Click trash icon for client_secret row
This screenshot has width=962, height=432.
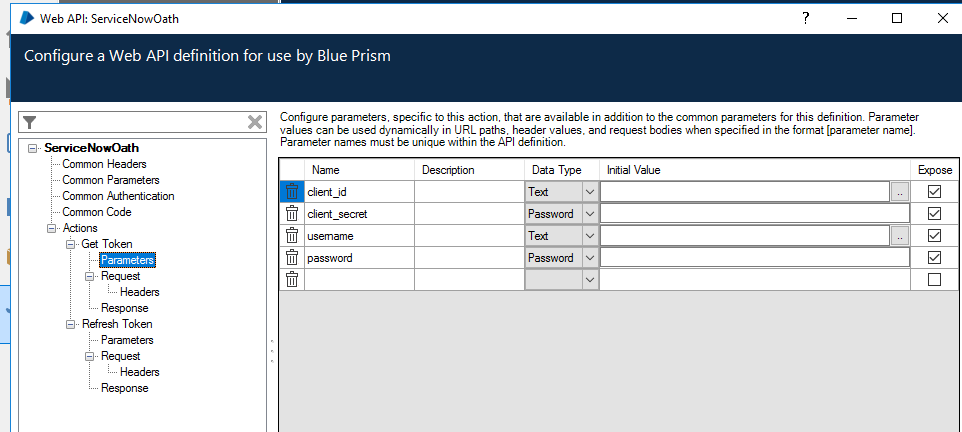point(291,213)
